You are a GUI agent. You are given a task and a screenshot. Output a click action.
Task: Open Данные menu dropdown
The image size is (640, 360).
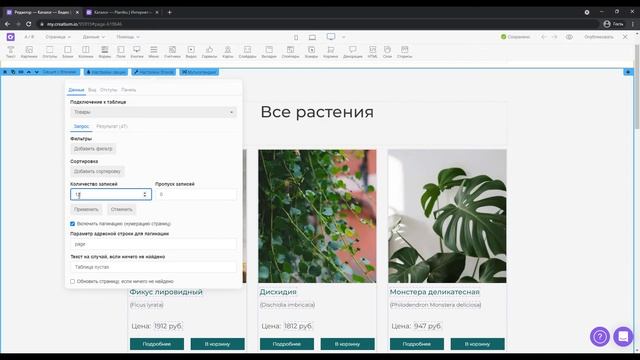93,37
